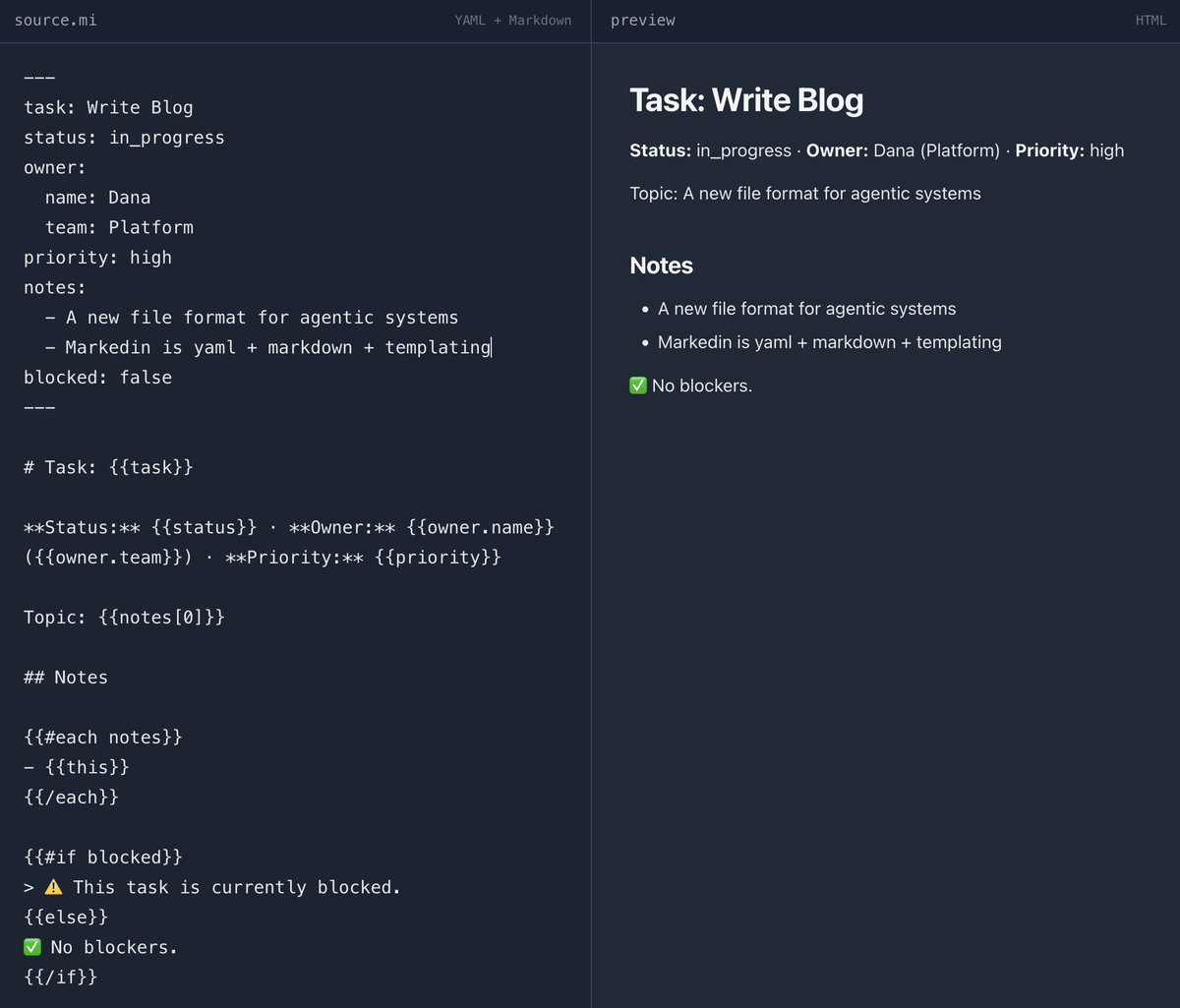Click '{{owner.name}}' in the source
This screenshot has height=1008, width=1180.
[x=480, y=527]
